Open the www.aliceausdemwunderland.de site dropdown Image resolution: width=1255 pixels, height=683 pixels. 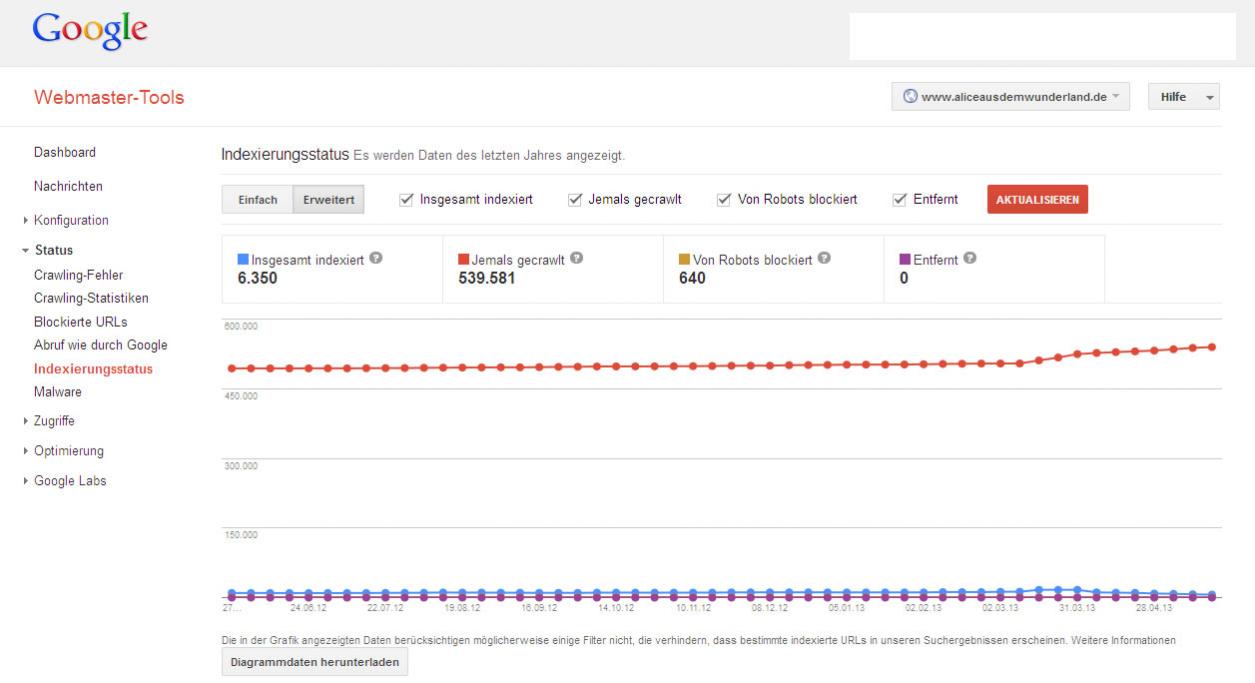1010,96
